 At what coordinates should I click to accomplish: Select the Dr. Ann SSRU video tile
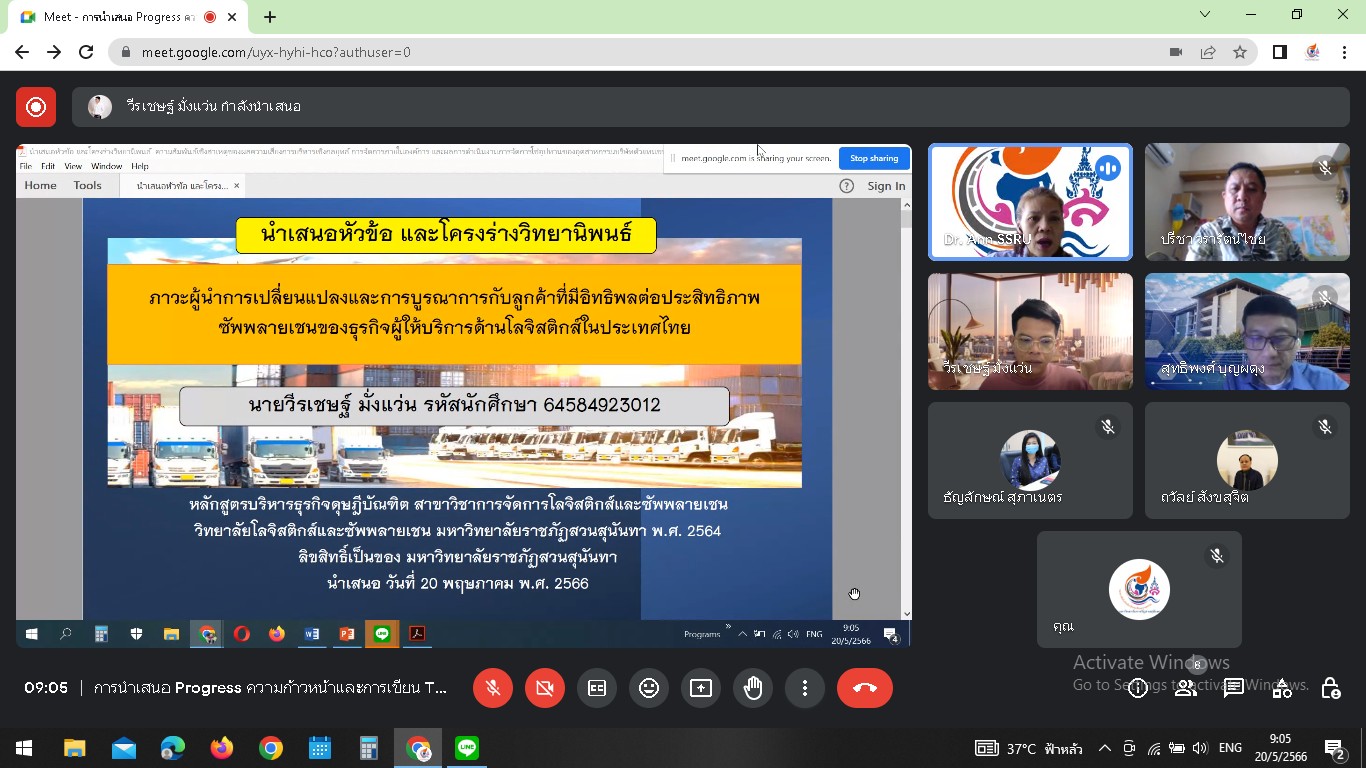1030,202
